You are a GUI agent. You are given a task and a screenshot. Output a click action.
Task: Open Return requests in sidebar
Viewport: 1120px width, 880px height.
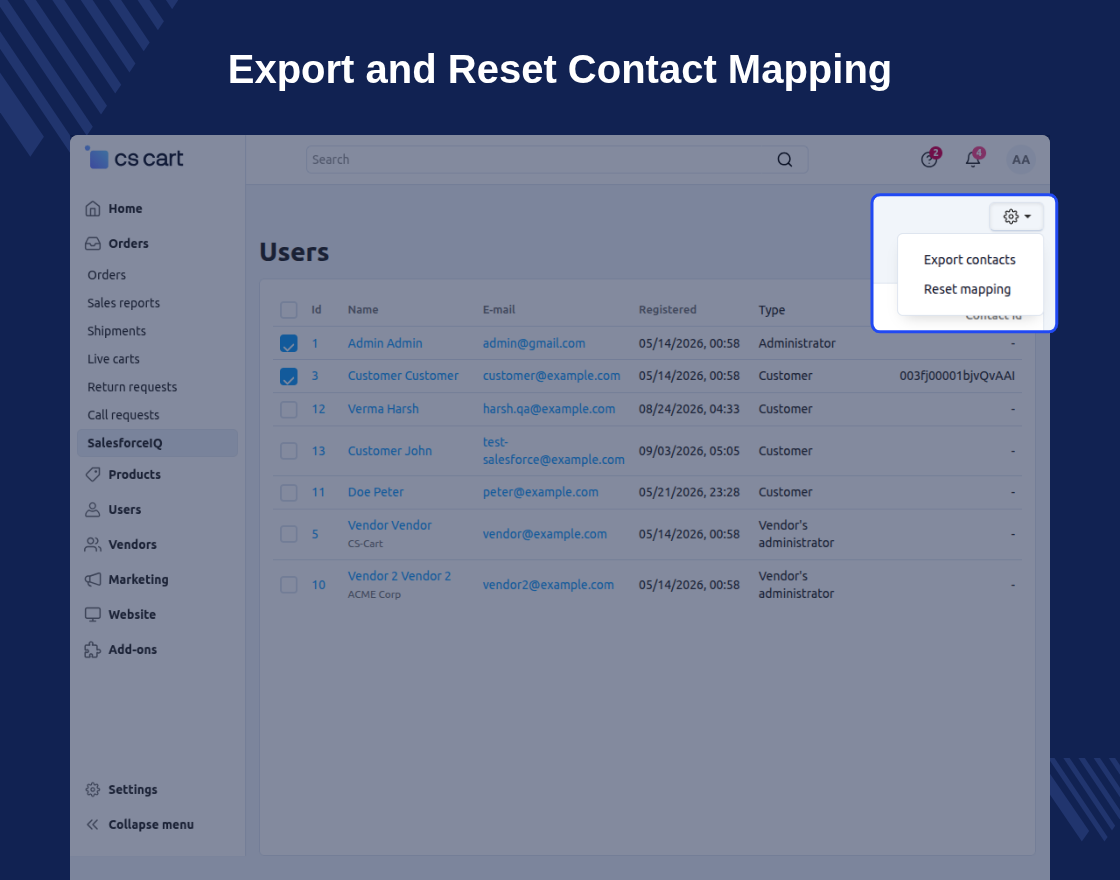pos(132,386)
